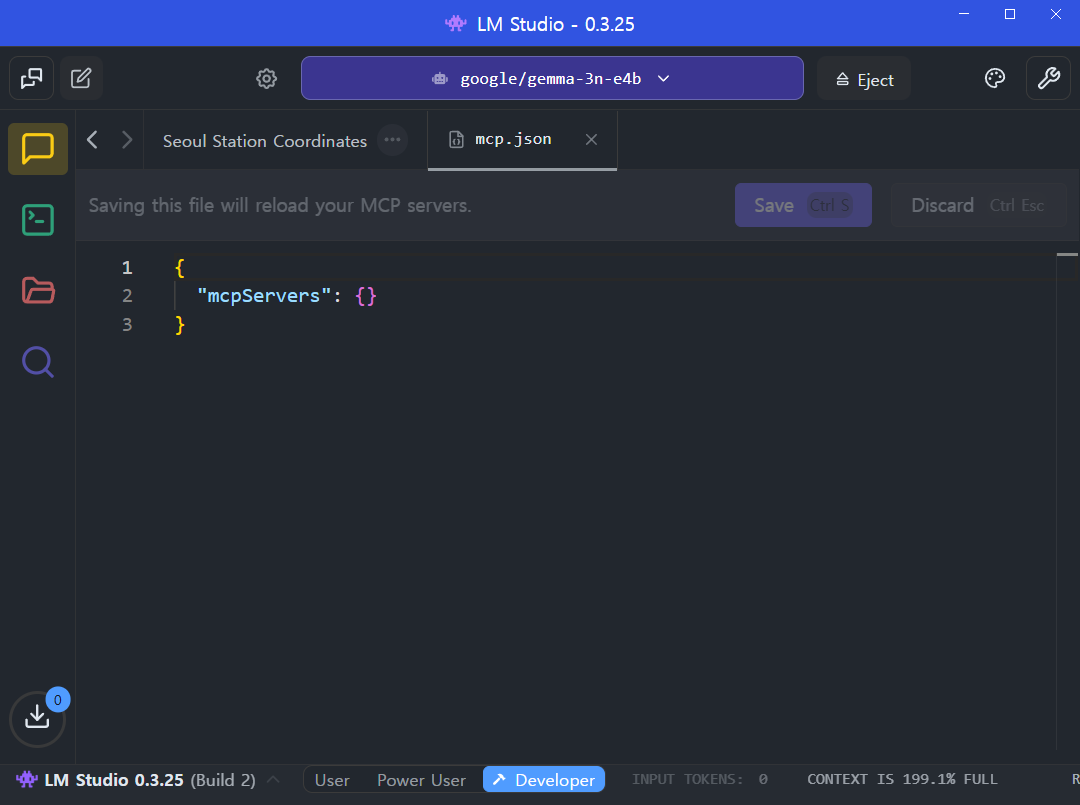Image resolution: width=1080 pixels, height=805 pixels.
Task: Open the Chat view in sidebar
Action: point(38,149)
